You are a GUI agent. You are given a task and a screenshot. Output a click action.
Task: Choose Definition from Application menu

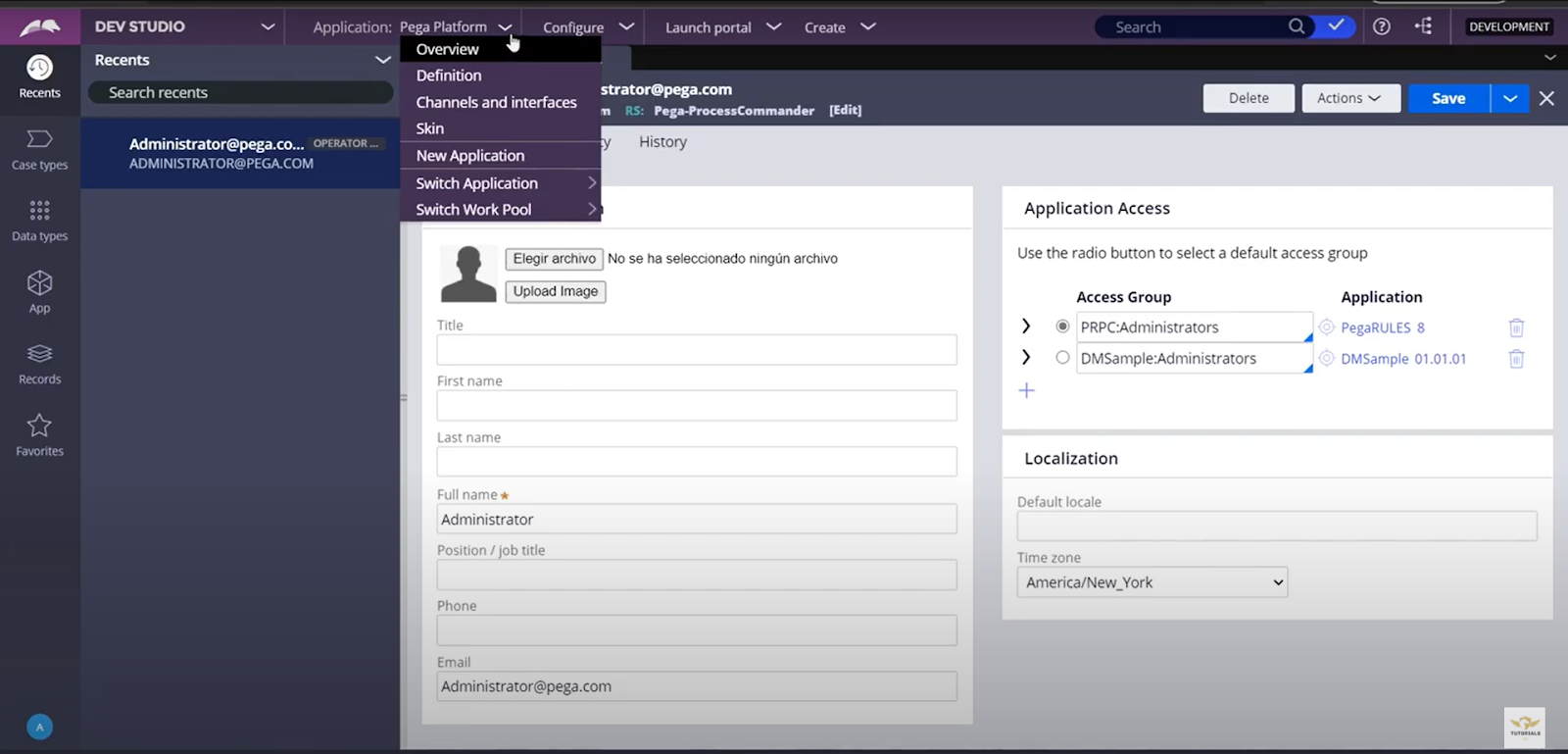click(x=500, y=75)
